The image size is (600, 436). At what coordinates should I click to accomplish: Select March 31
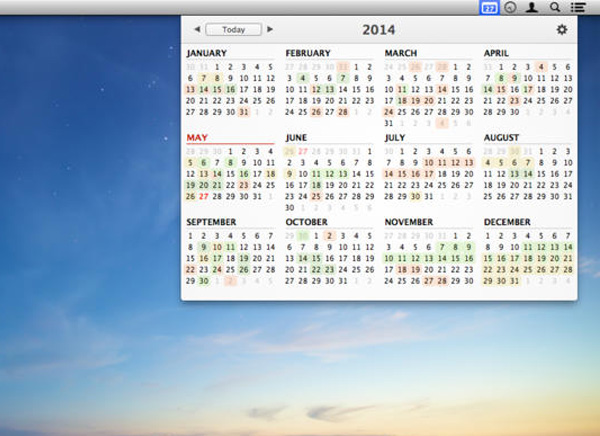tap(388, 123)
